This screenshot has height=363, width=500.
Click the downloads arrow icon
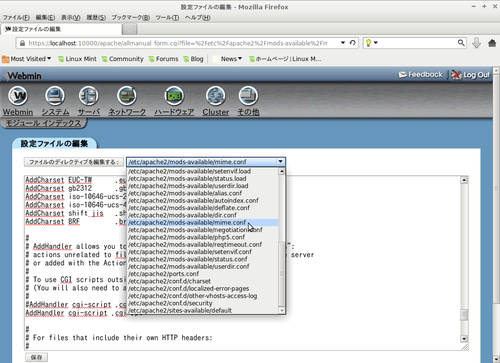[476, 43]
